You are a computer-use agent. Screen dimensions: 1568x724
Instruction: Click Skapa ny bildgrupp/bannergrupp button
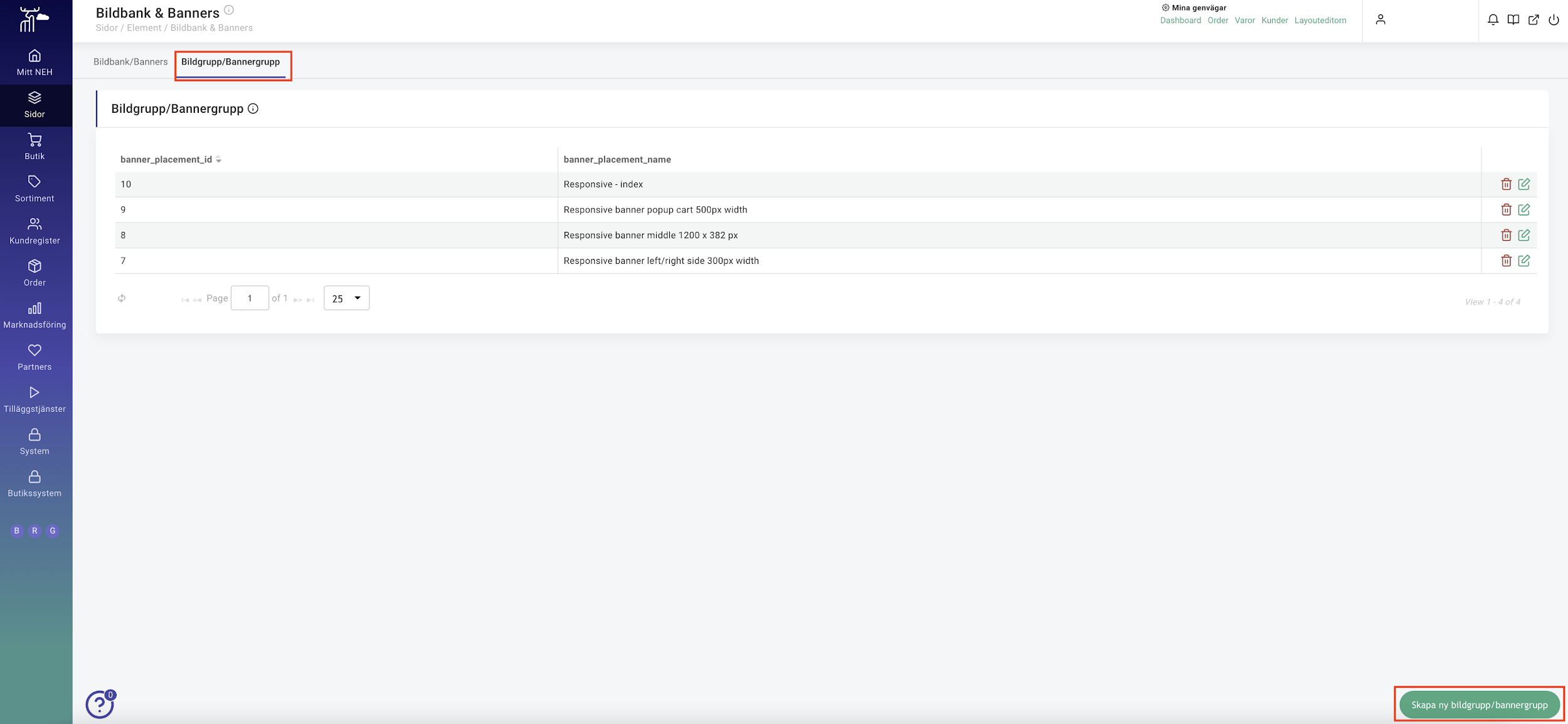(x=1480, y=705)
